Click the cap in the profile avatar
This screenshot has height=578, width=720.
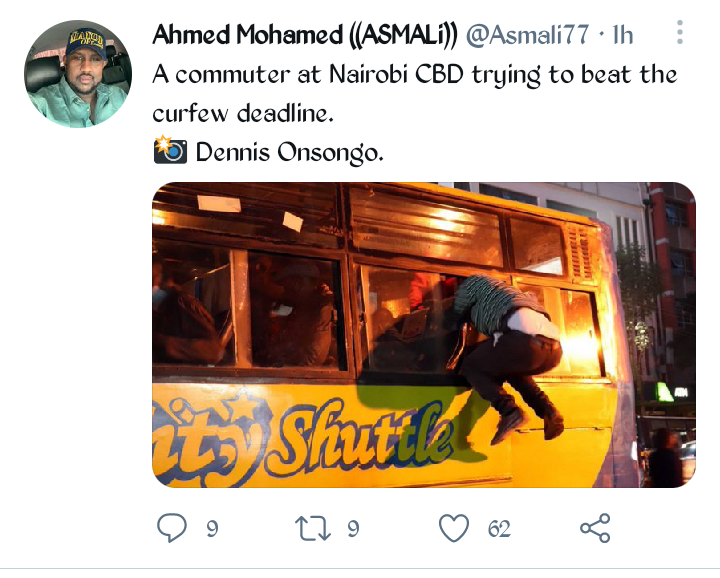pos(86,42)
